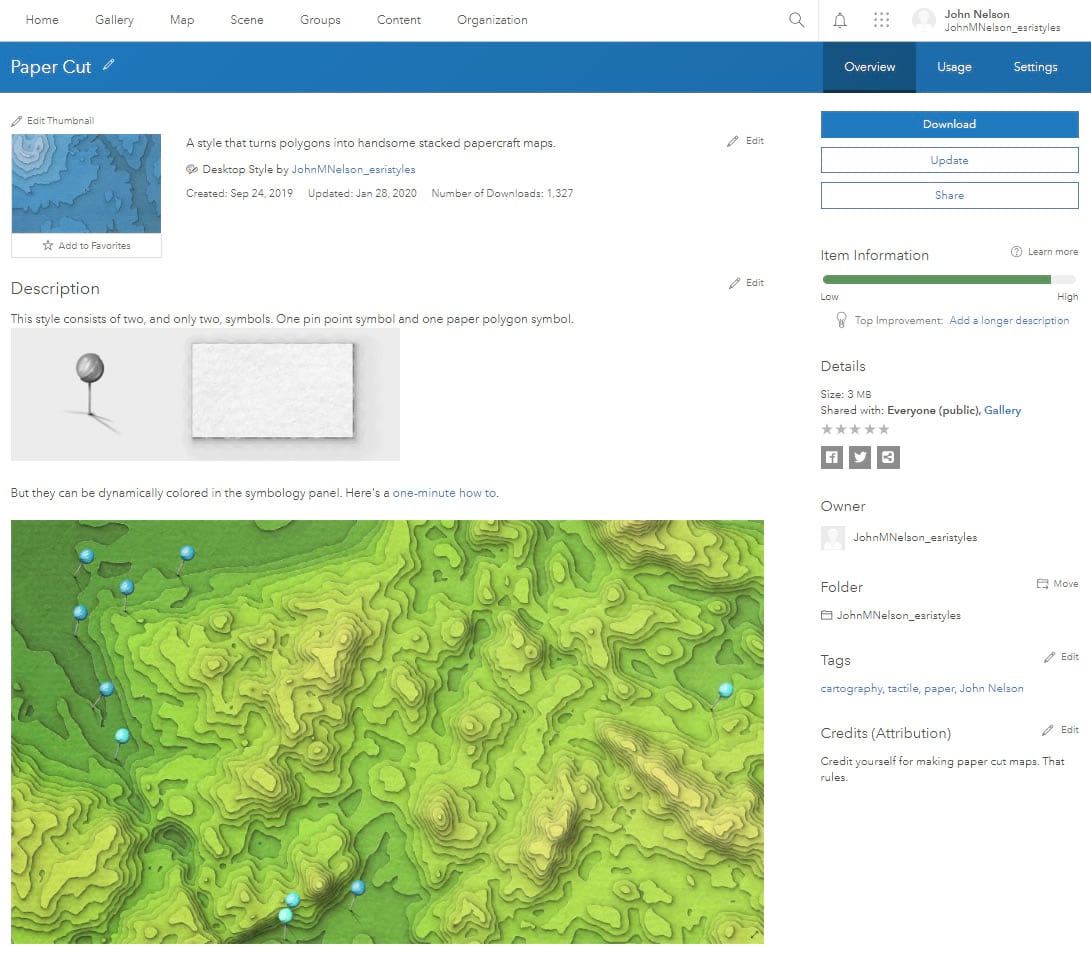Switch to the Usage tab
Image resolution: width=1091 pixels, height=956 pixels.
pyautogui.click(x=954, y=67)
